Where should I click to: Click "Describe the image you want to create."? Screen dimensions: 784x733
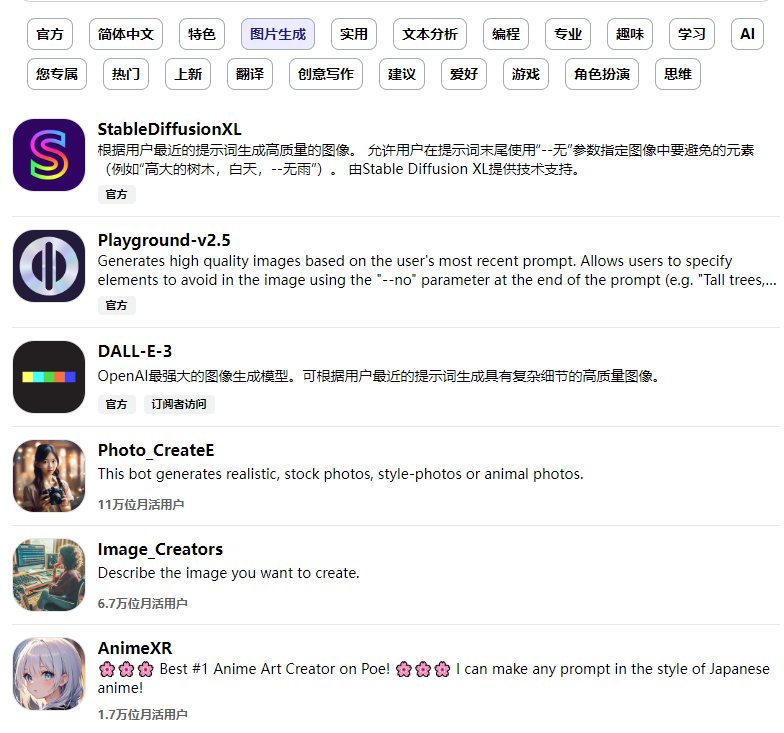228,573
